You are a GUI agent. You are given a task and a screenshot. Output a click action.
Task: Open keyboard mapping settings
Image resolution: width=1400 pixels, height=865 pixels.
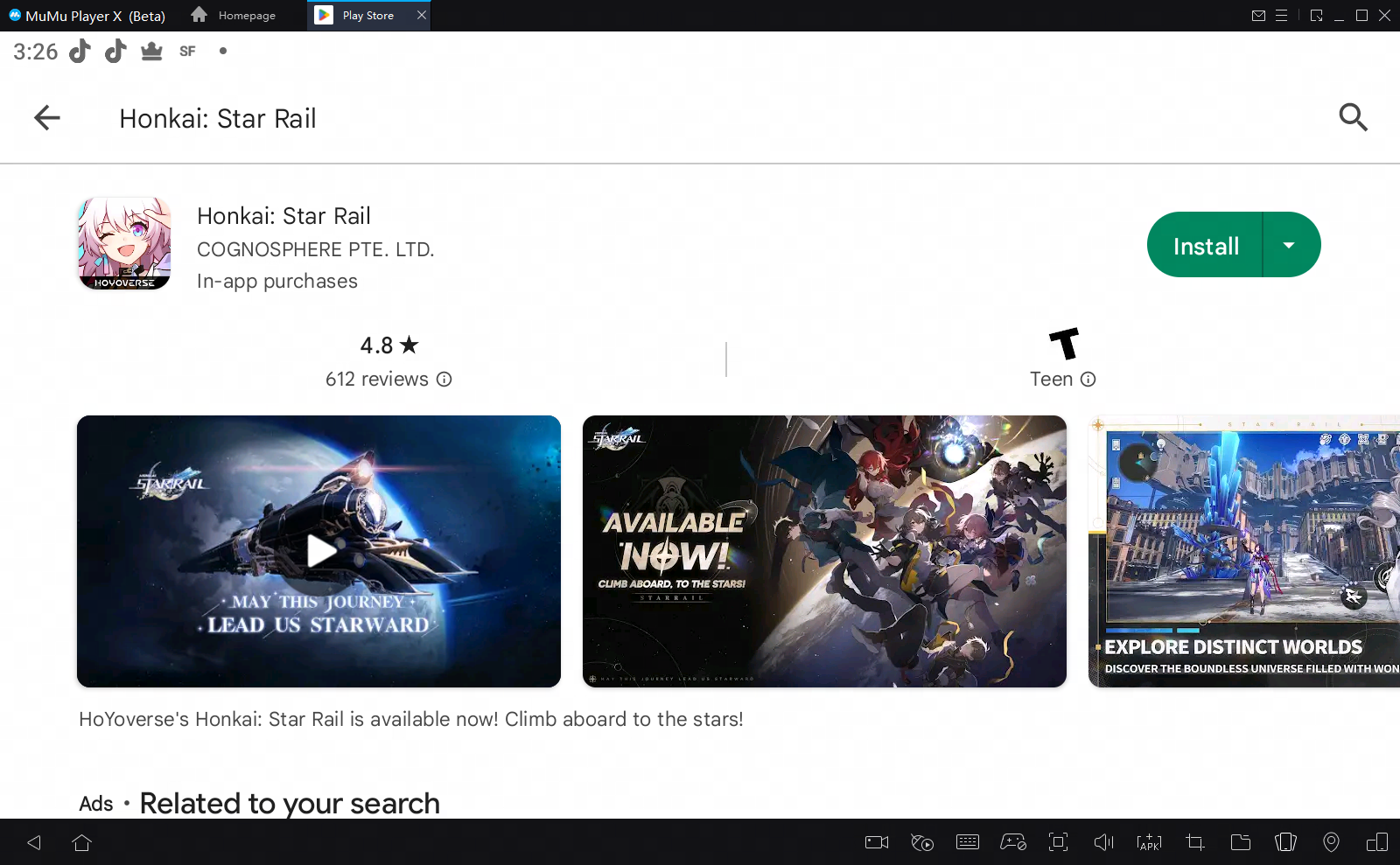[968, 842]
